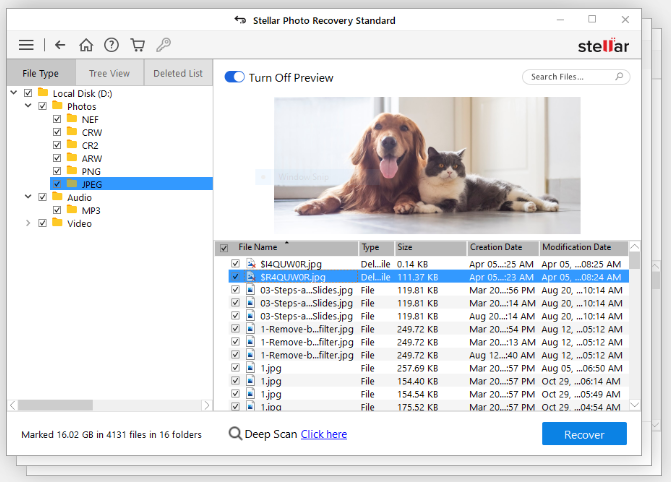Image resolution: width=671 pixels, height=482 pixels.
Task: Open the hamburger menu
Action: [26, 45]
